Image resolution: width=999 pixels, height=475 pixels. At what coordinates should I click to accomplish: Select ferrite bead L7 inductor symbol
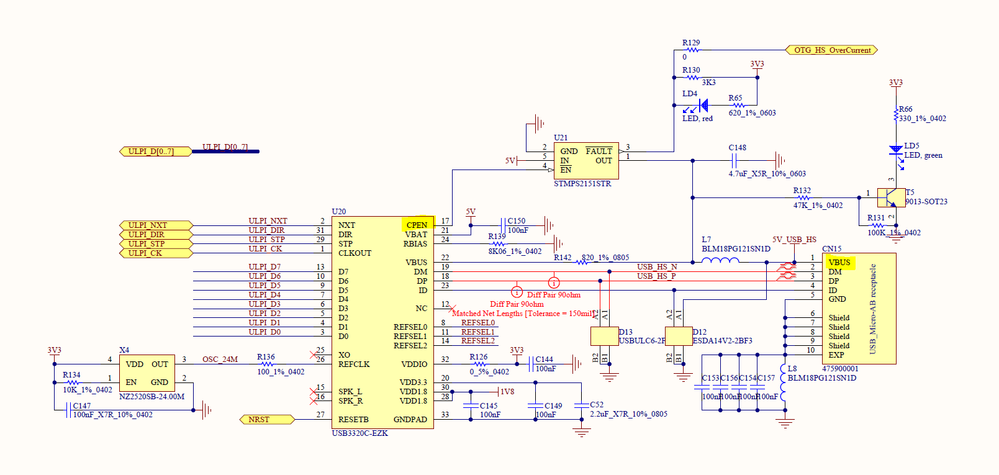[x=719, y=262]
